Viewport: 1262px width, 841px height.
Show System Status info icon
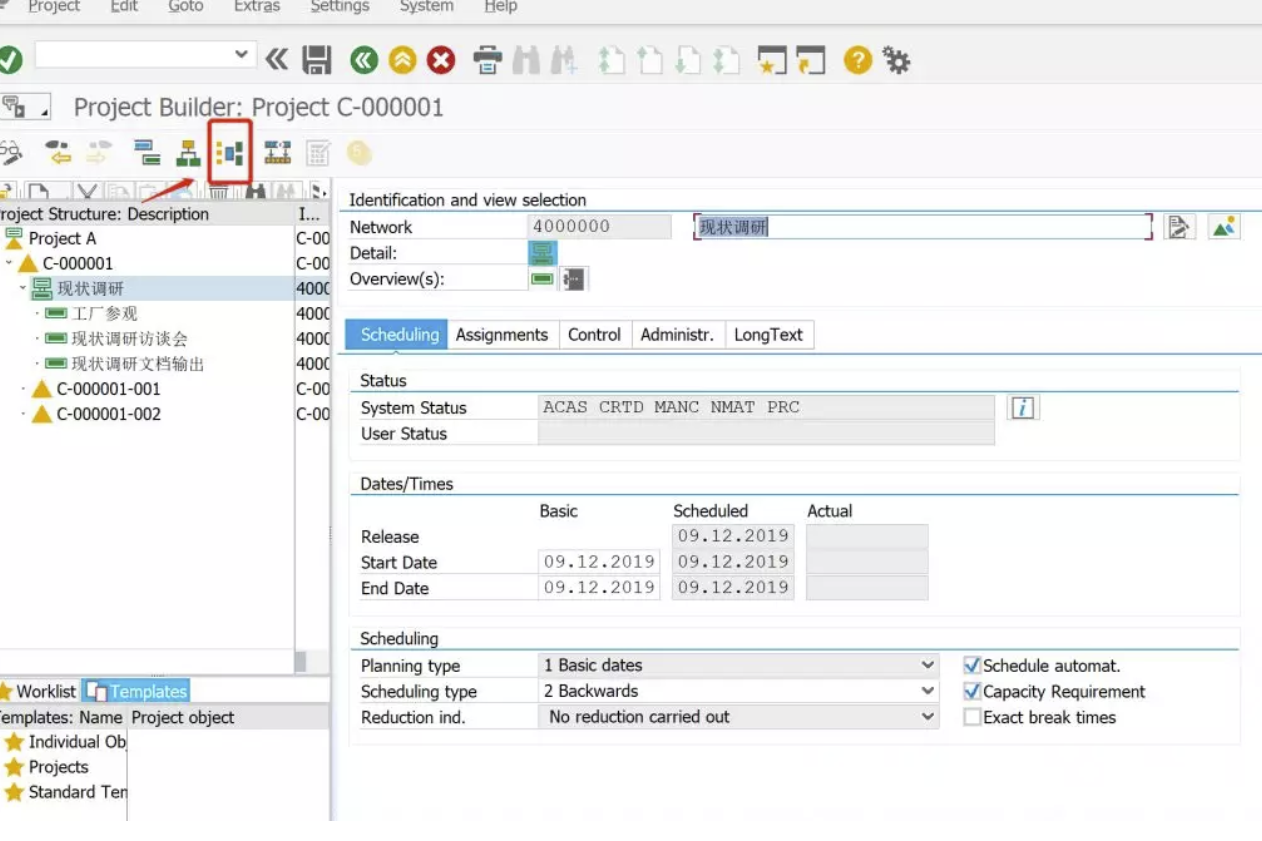1022,407
